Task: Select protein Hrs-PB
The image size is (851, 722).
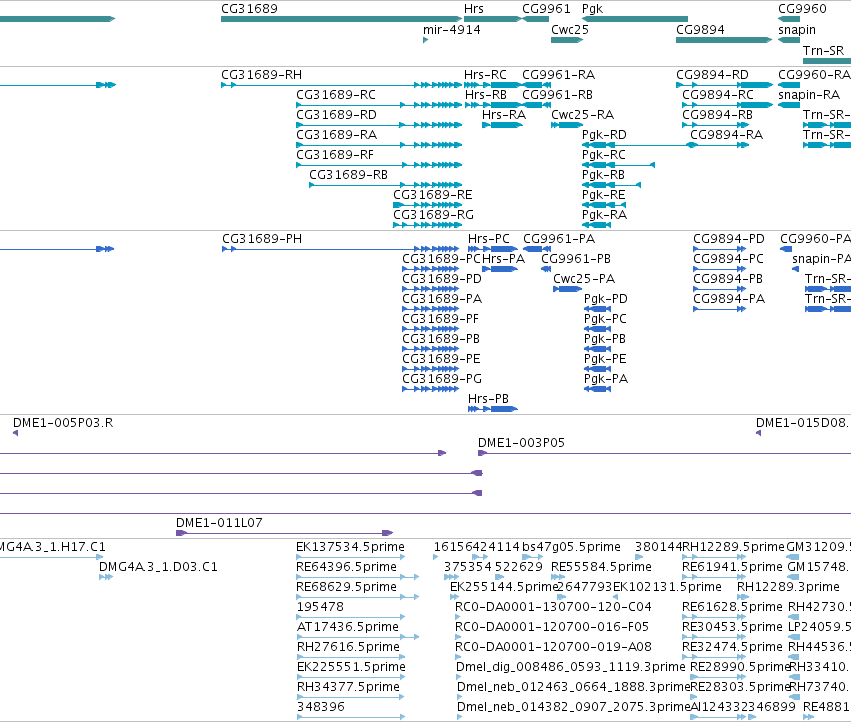Action: pyautogui.click(x=493, y=409)
